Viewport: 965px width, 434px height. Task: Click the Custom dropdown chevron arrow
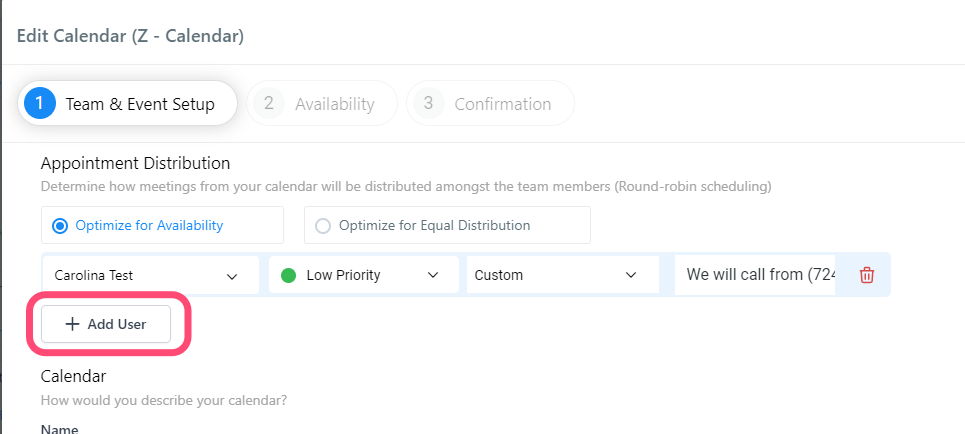tap(631, 275)
